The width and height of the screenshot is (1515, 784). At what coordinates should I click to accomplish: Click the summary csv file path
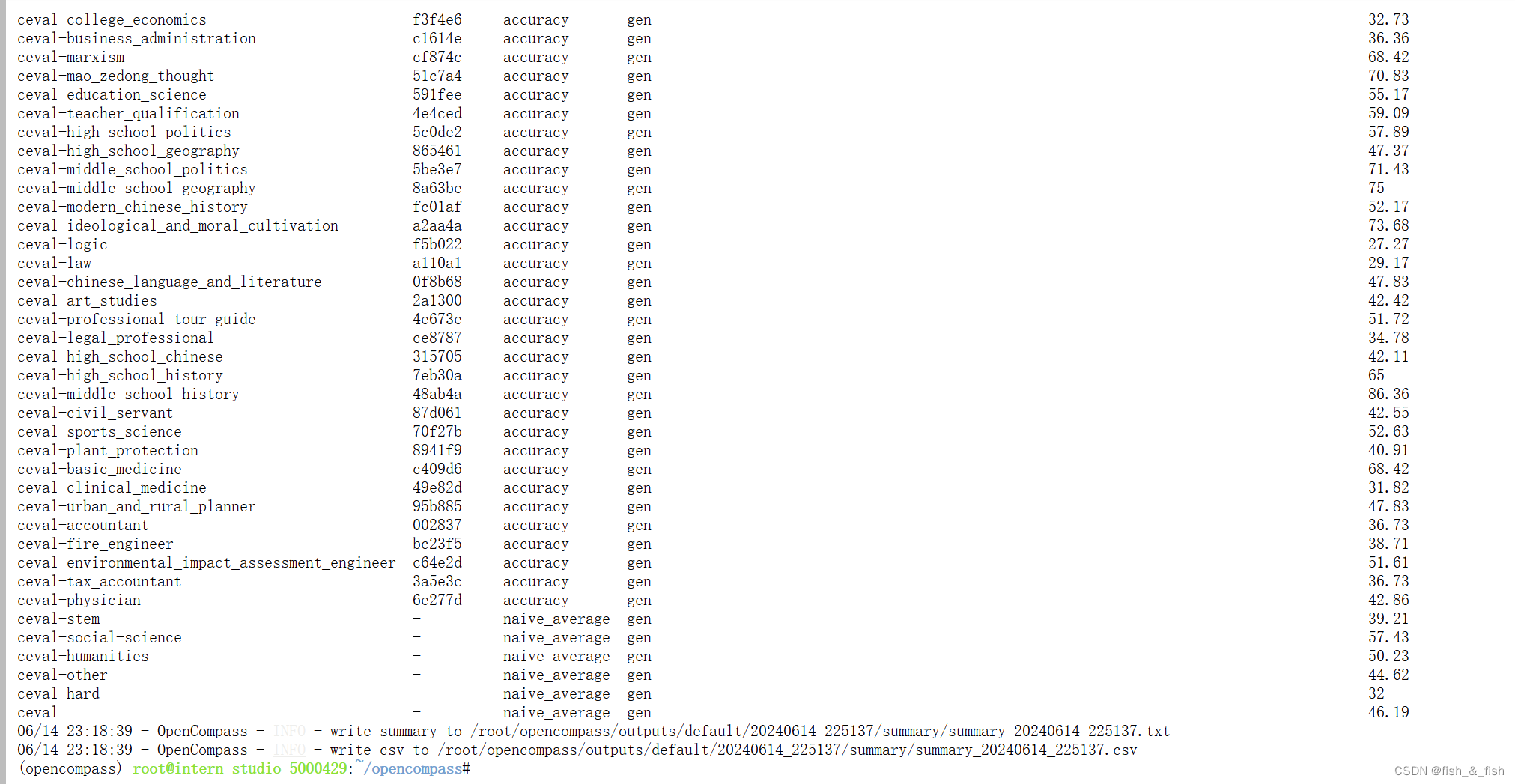click(x=787, y=750)
